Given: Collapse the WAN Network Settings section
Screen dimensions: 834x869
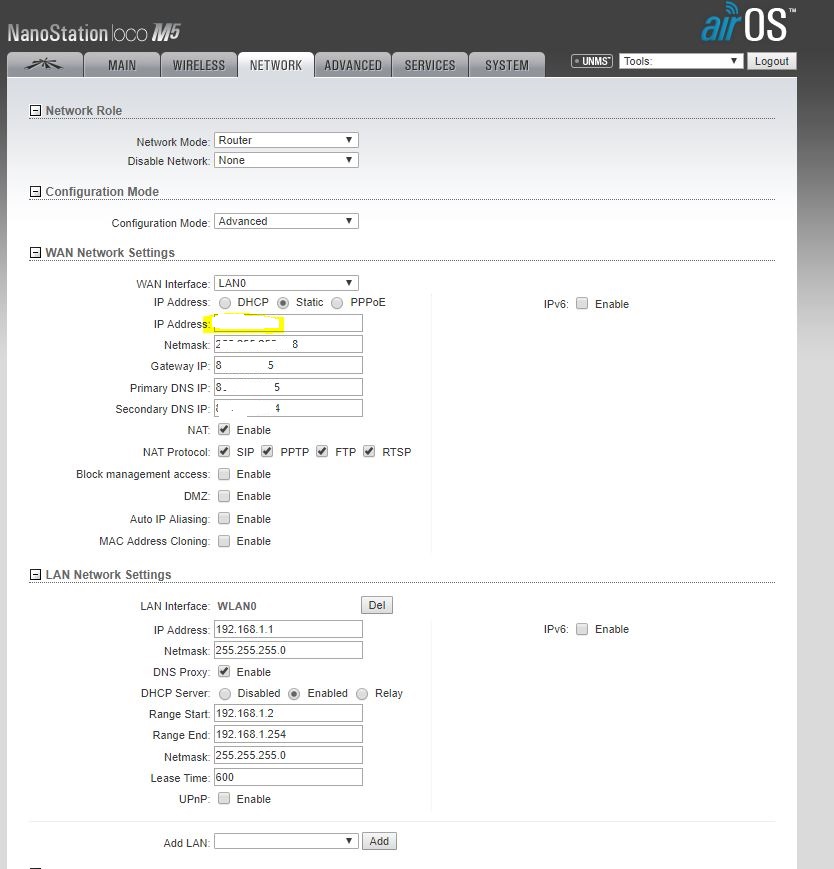Looking at the screenshot, I should coord(35,253).
